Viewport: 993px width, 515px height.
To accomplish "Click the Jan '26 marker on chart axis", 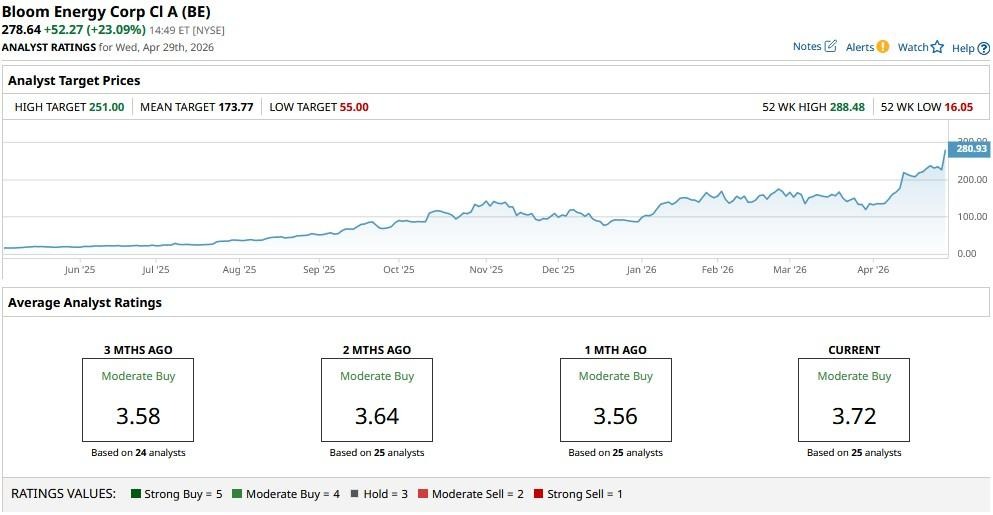I will coord(641,270).
